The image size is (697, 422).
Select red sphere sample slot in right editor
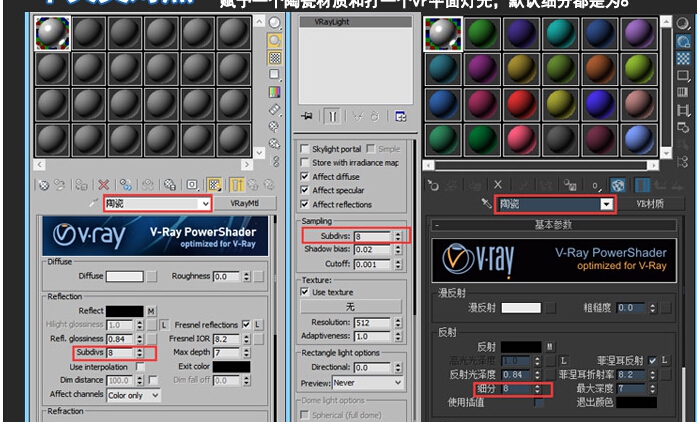(x=521, y=105)
